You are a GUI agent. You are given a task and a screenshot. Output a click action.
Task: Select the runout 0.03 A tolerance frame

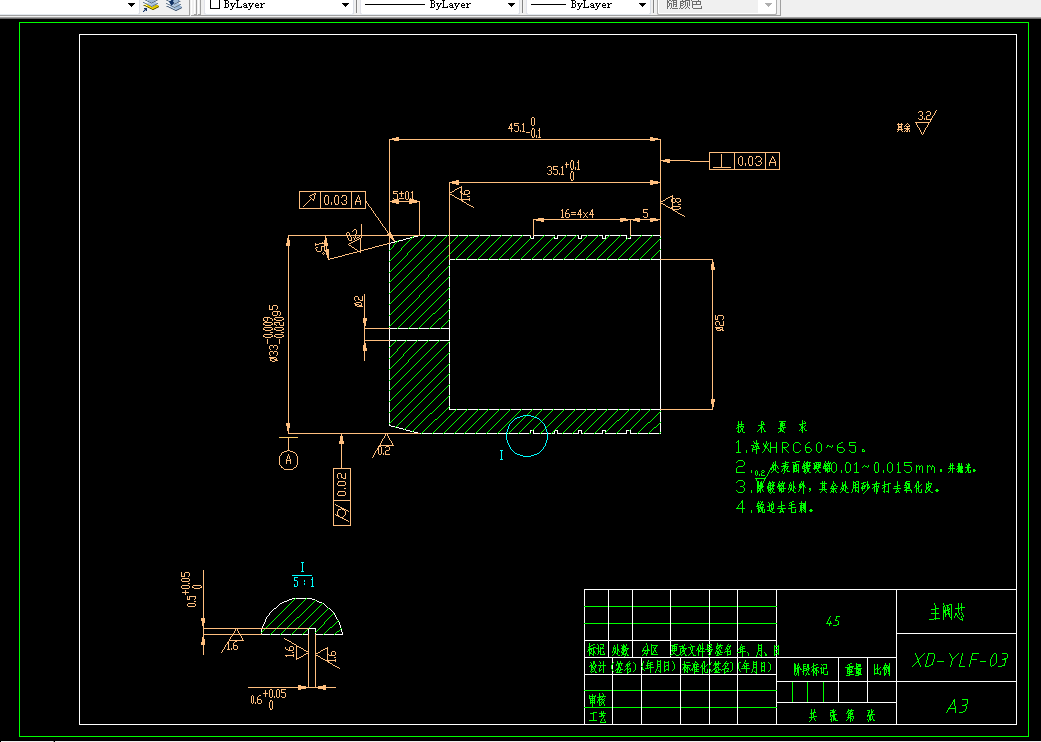[x=333, y=200]
